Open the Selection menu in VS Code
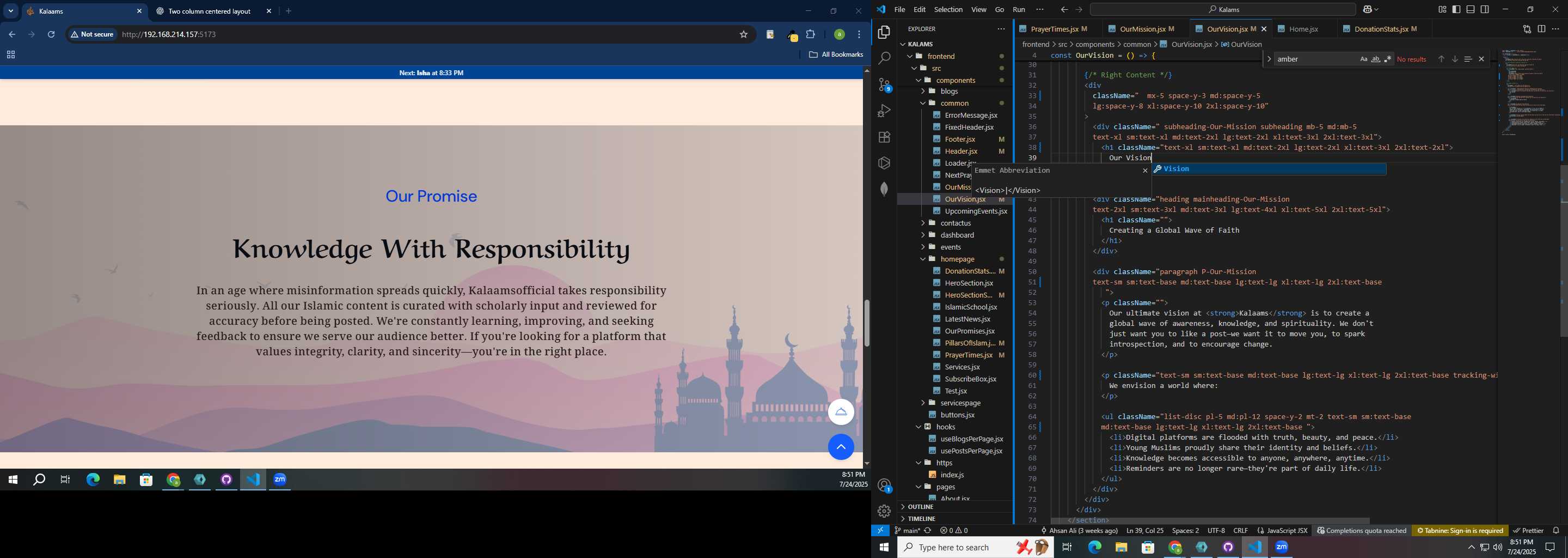Image resolution: width=1568 pixels, height=558 pixels. (x=948, y=10)
